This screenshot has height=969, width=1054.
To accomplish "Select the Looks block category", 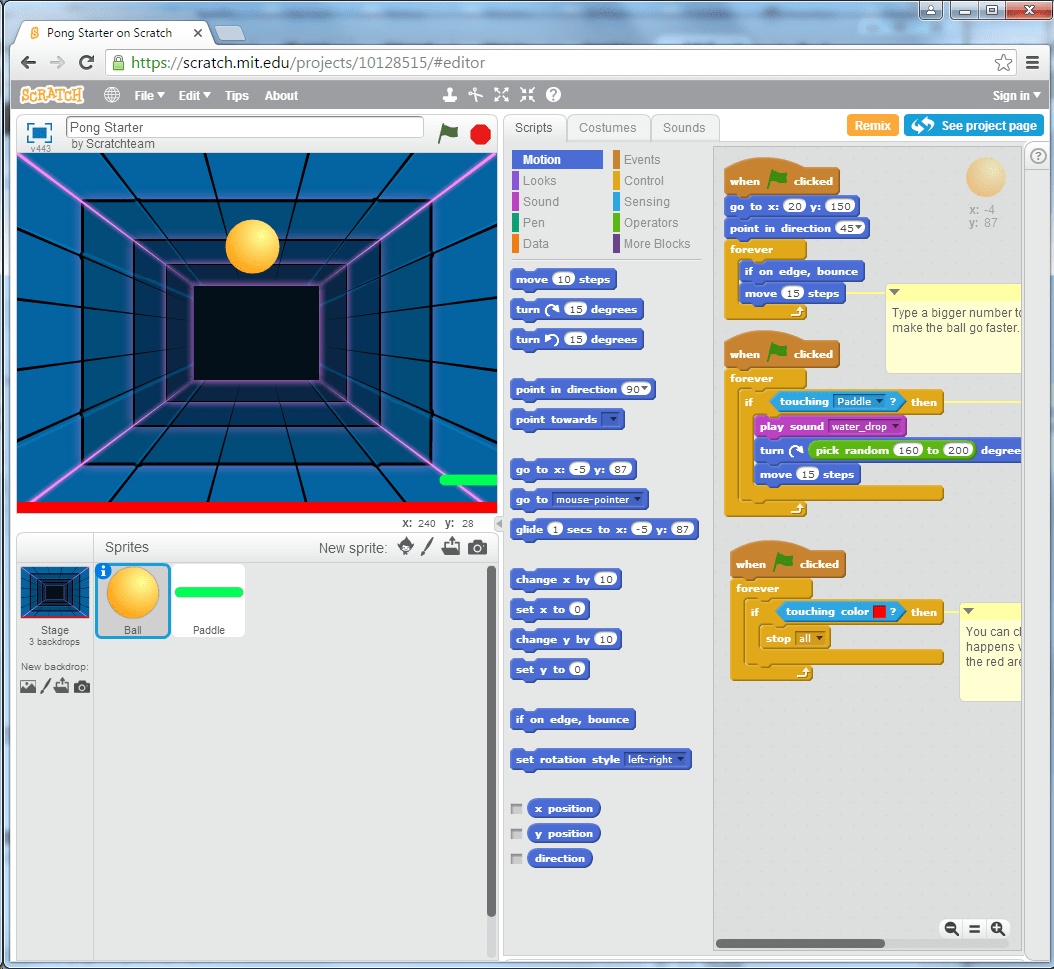I will 539,181.
